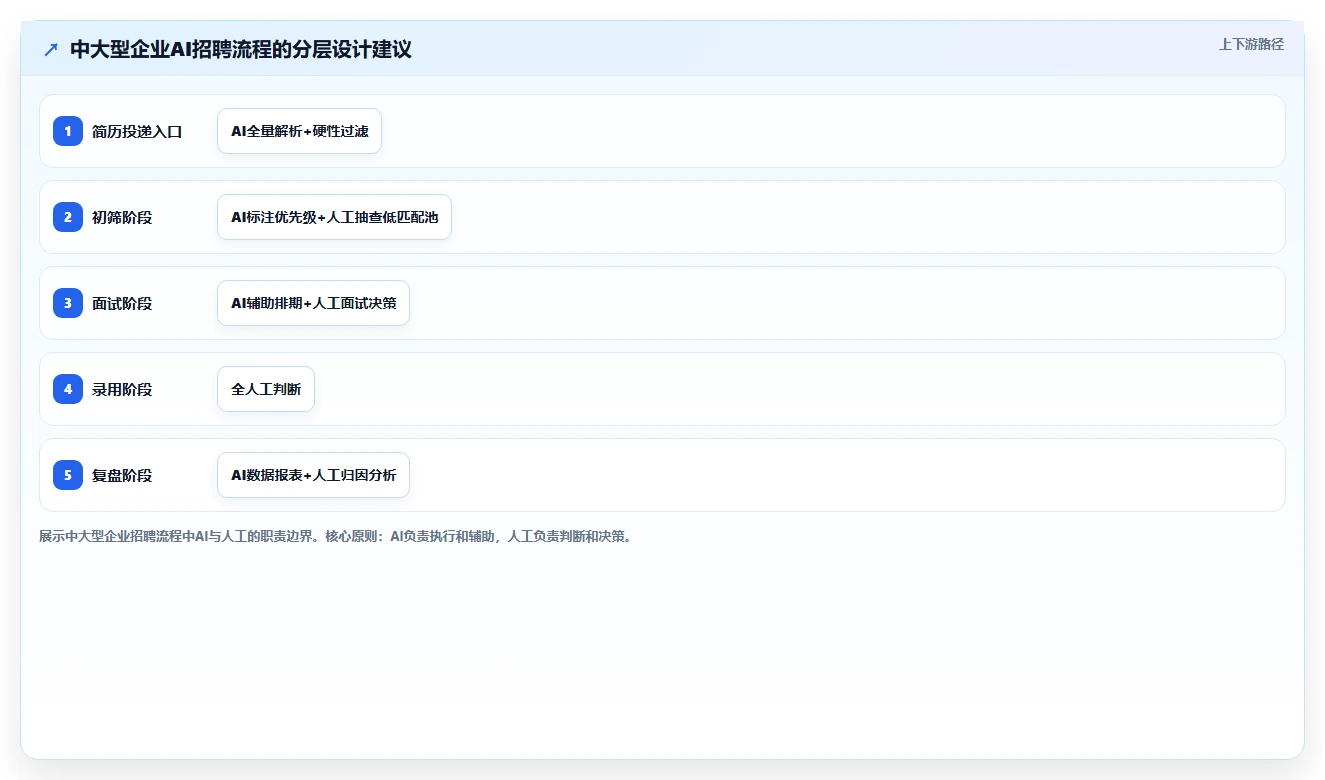The image size is (1325, 780).
Task: Select the AI全量解析+硬性过滤 chip
Action: tap(299, 131)
